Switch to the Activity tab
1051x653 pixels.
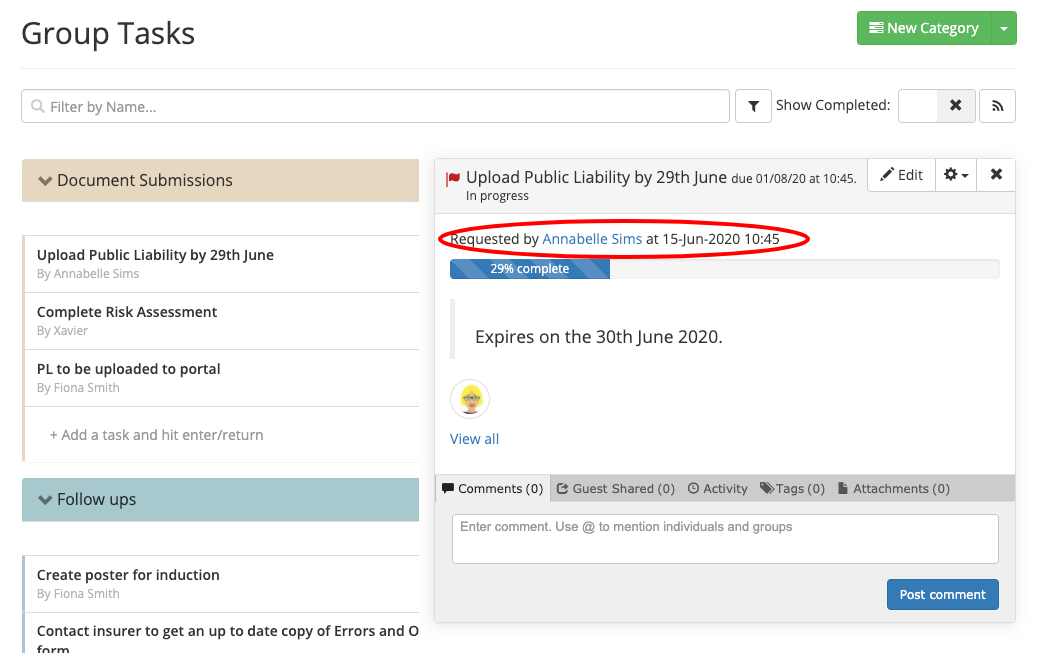coord(718,489)
